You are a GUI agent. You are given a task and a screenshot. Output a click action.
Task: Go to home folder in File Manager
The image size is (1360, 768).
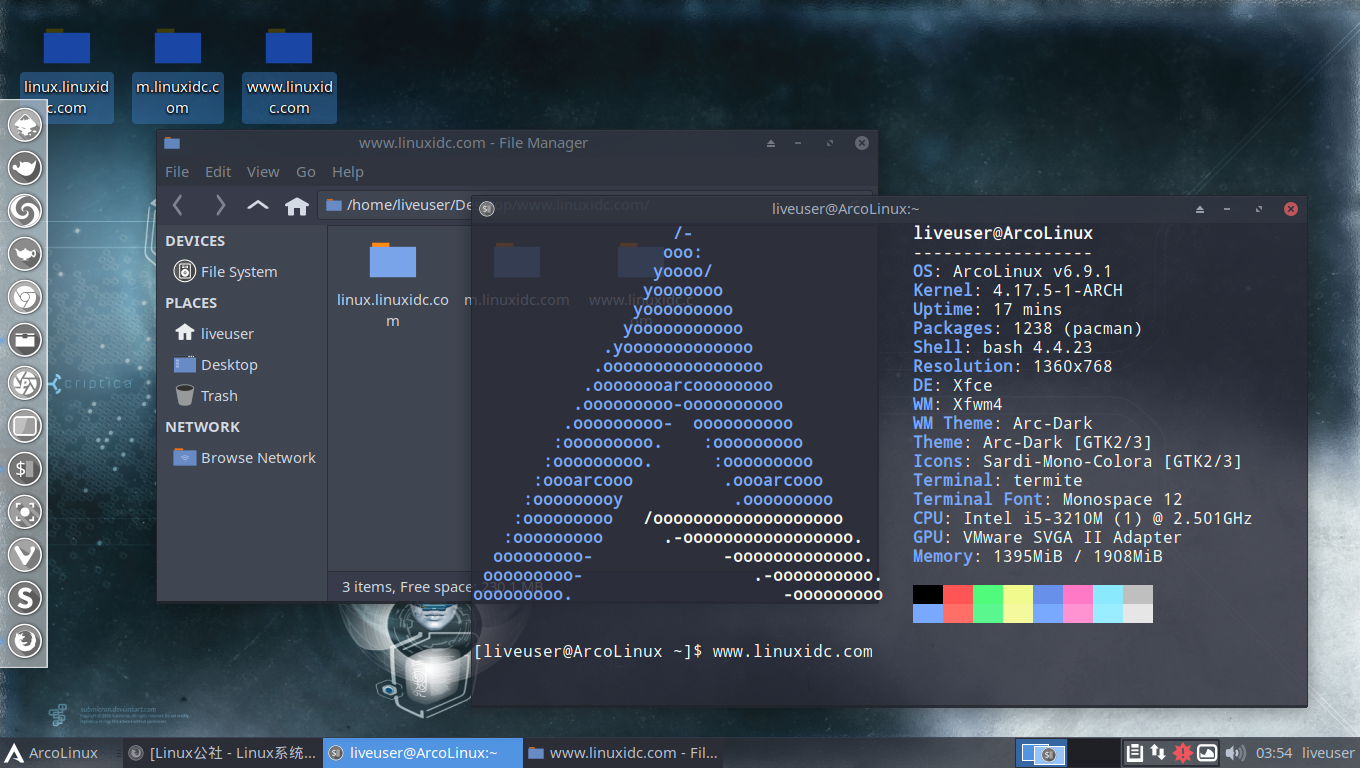(x=297, y=206)
